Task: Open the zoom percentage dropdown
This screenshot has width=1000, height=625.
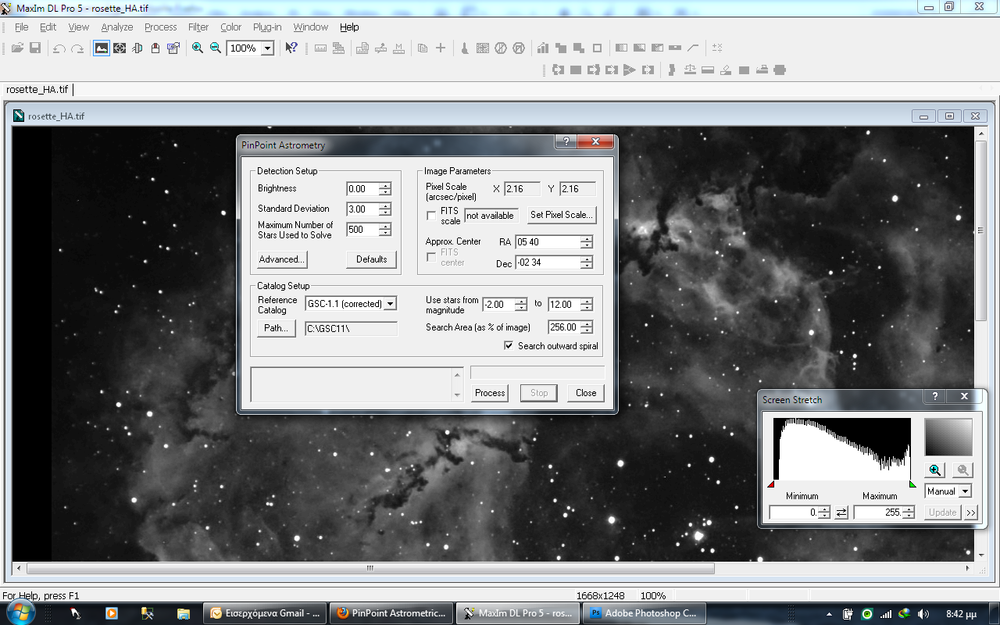Action: 267,48
